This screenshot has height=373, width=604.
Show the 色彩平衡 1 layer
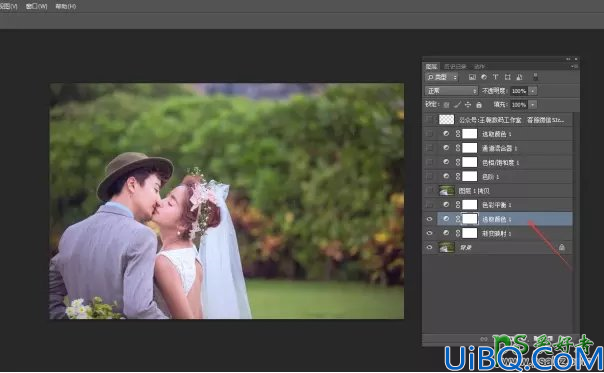point(429,205)
